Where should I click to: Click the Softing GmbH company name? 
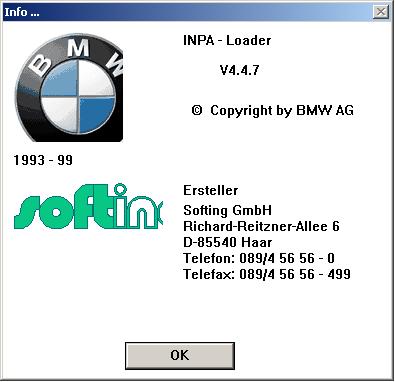228,210
